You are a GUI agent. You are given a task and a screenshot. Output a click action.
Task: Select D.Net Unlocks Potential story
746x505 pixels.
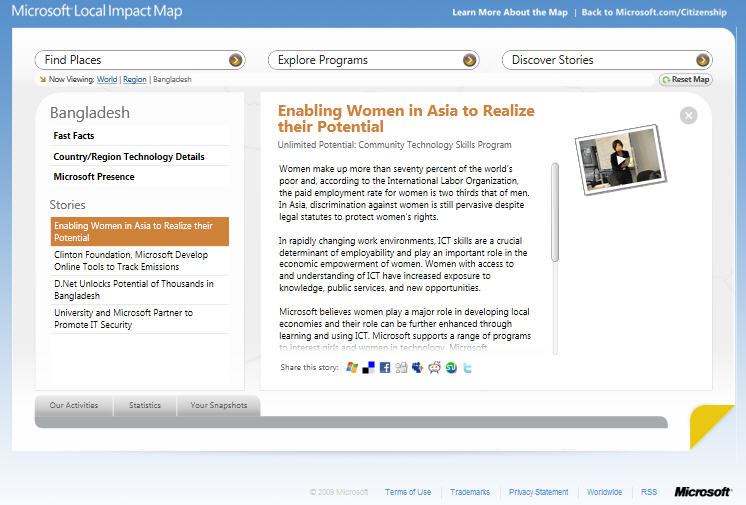[139, 290]
